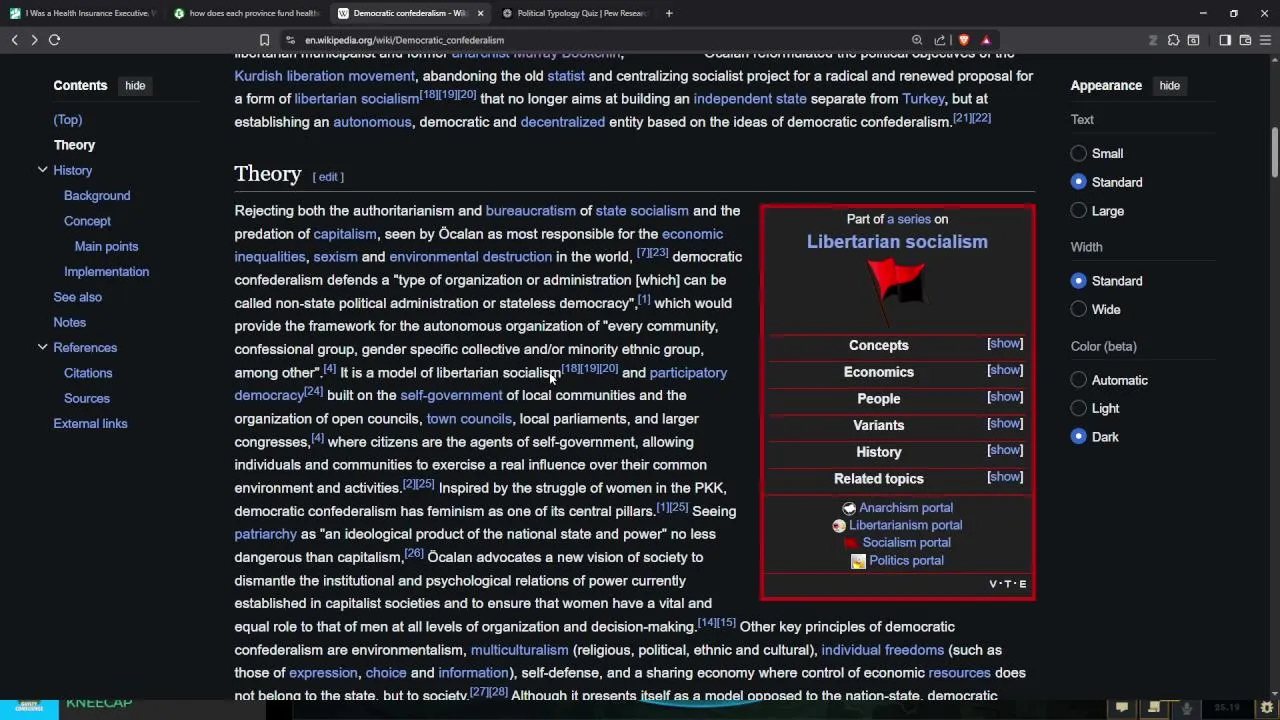Open Brave Rewards triangle icon

click(986, 40)
